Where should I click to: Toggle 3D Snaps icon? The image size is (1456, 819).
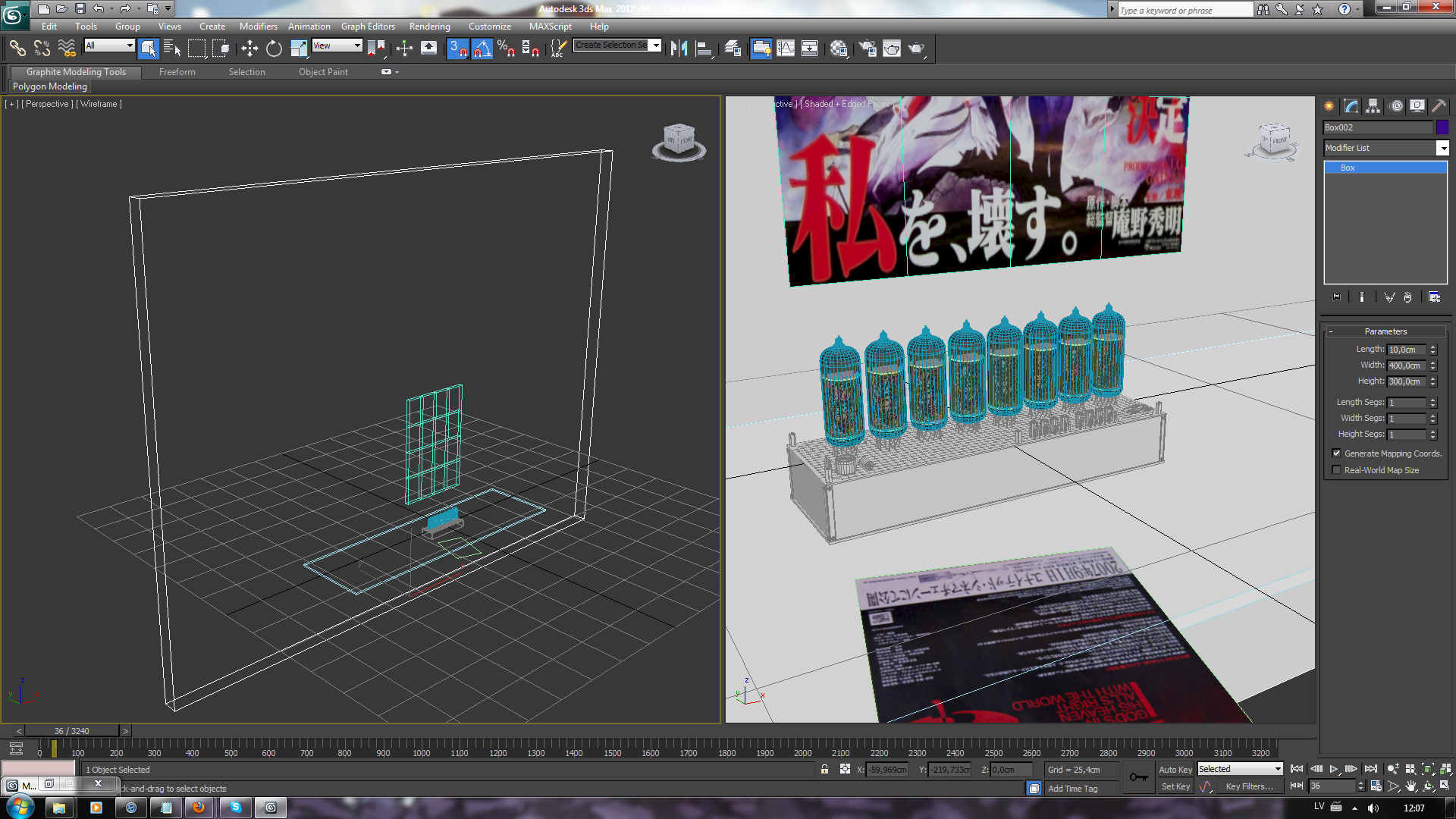coord(457,49)
